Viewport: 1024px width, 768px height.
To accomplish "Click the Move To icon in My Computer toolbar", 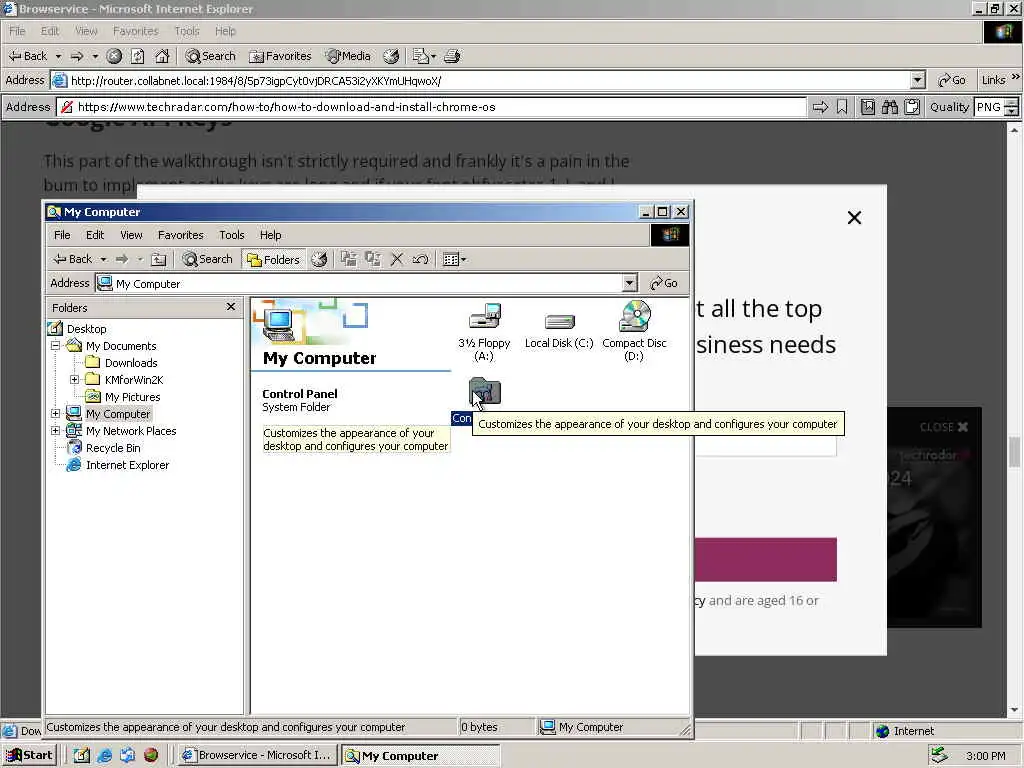I will [x=349, y=259].
